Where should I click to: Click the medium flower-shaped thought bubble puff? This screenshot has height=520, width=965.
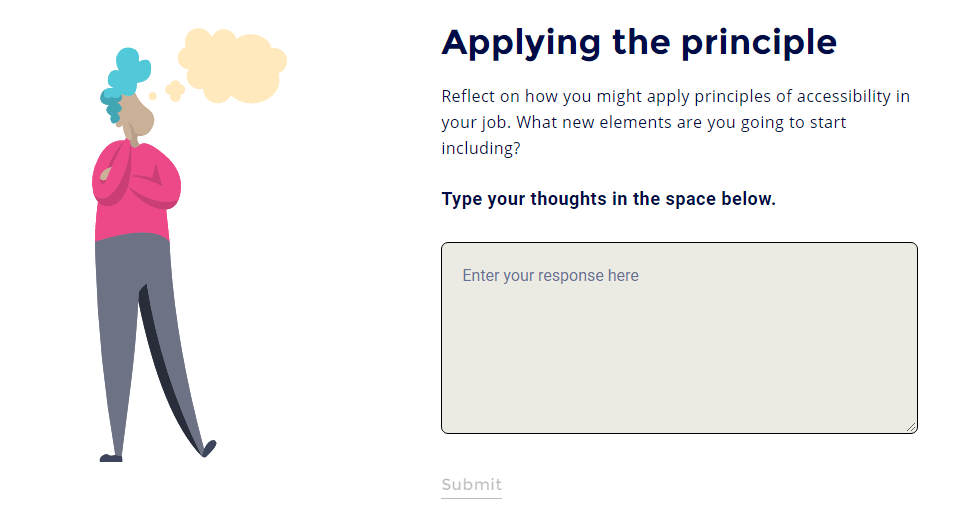(x=175, y=91)
